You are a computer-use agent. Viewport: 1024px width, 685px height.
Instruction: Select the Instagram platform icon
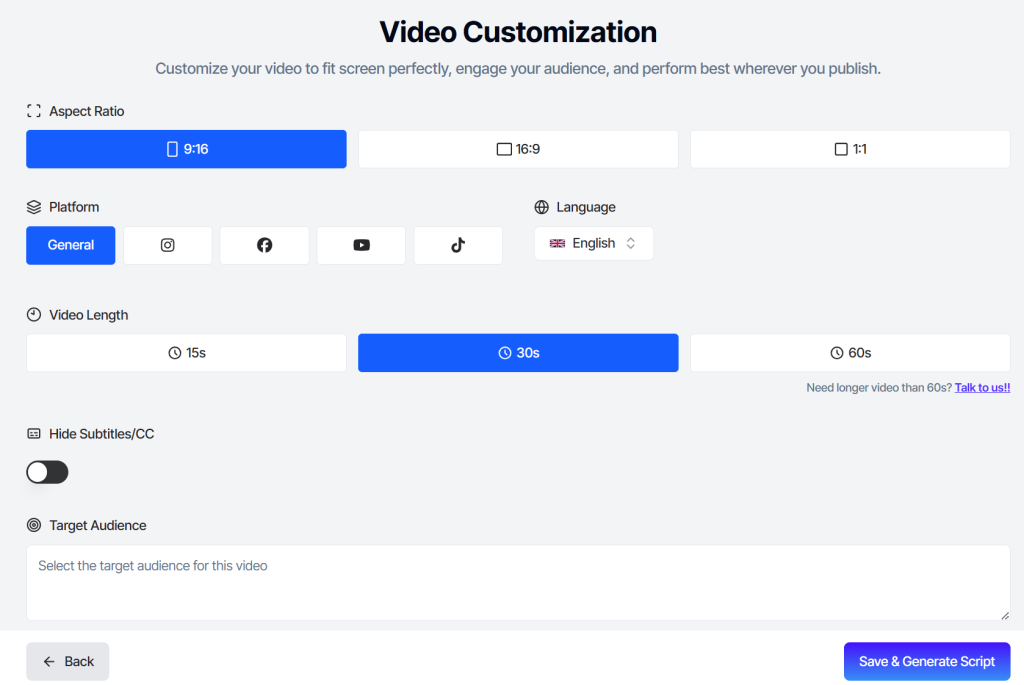pos(167,244)
